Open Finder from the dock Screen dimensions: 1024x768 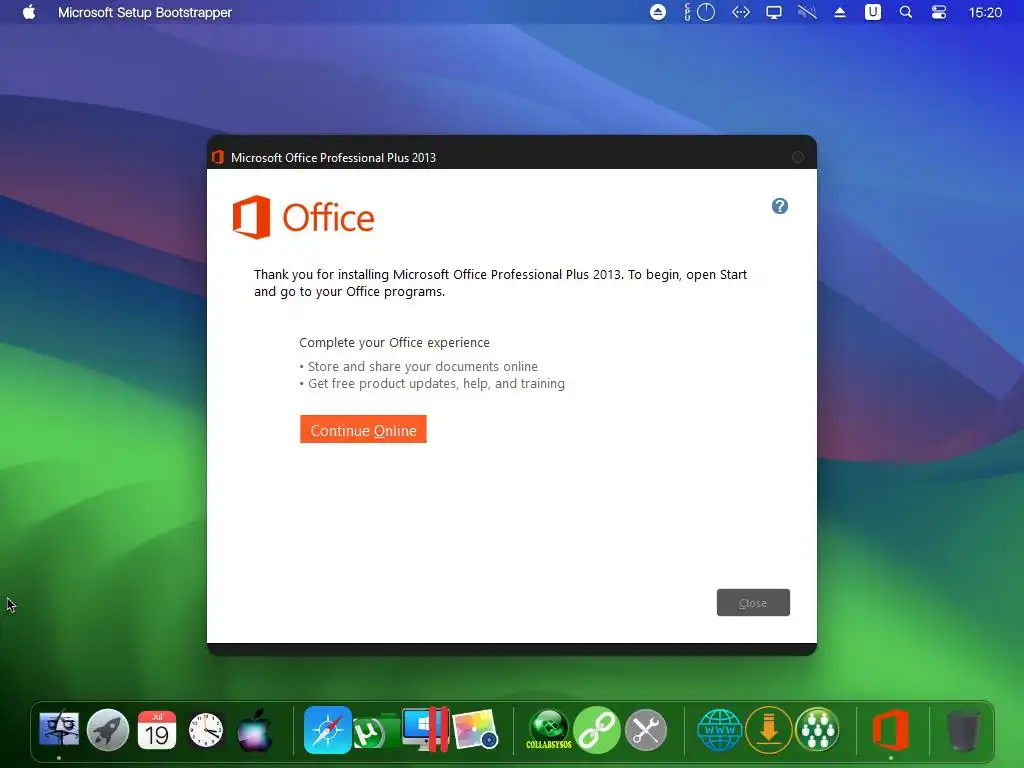click(59, 729)
